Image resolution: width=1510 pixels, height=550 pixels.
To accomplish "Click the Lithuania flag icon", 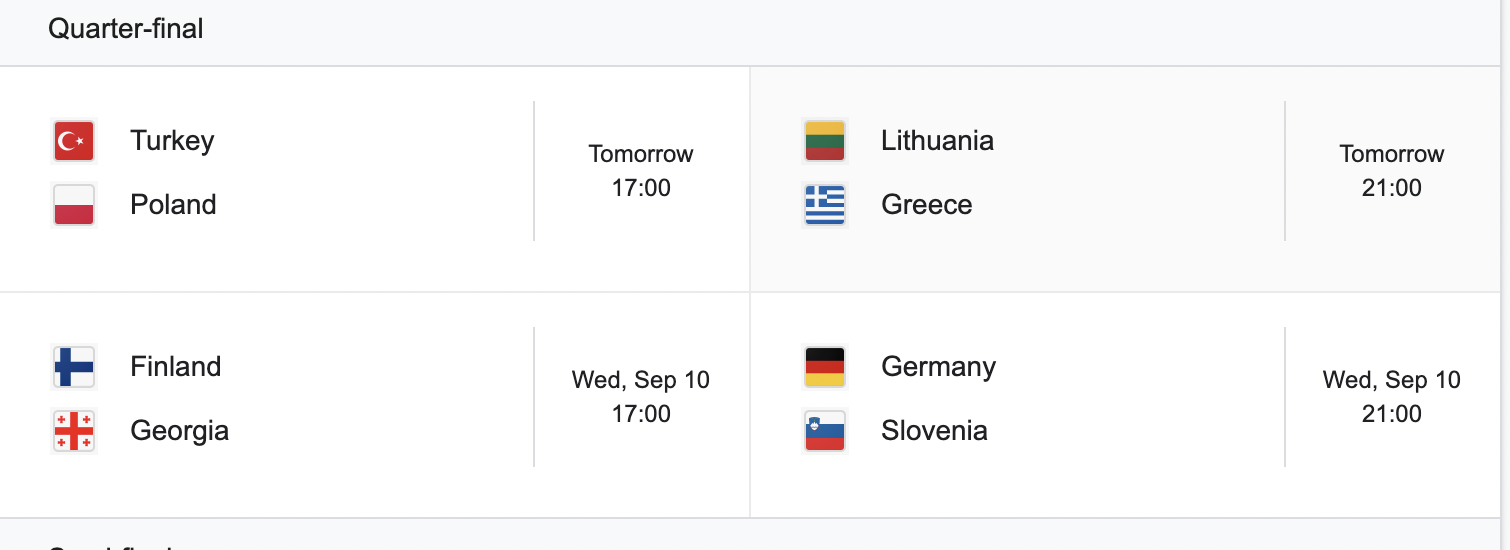I will [x=825, y=141].
